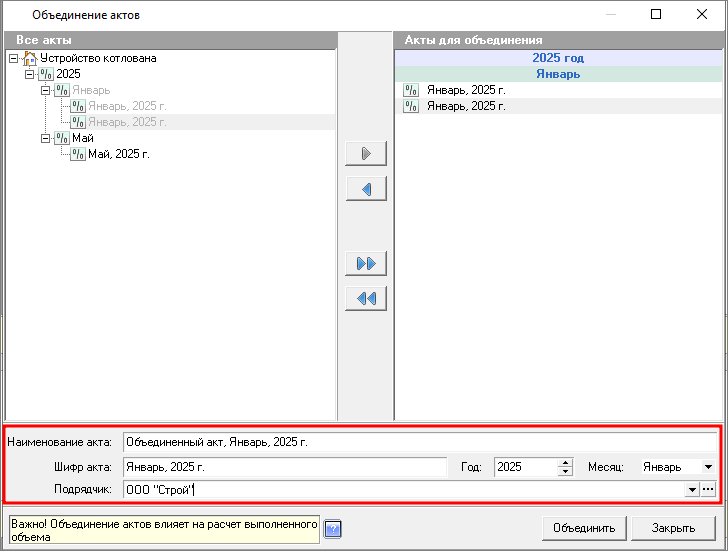Open the Месяц dropdown list
Image resolution: width=728 pixels, height=551 pixels.
708,467
